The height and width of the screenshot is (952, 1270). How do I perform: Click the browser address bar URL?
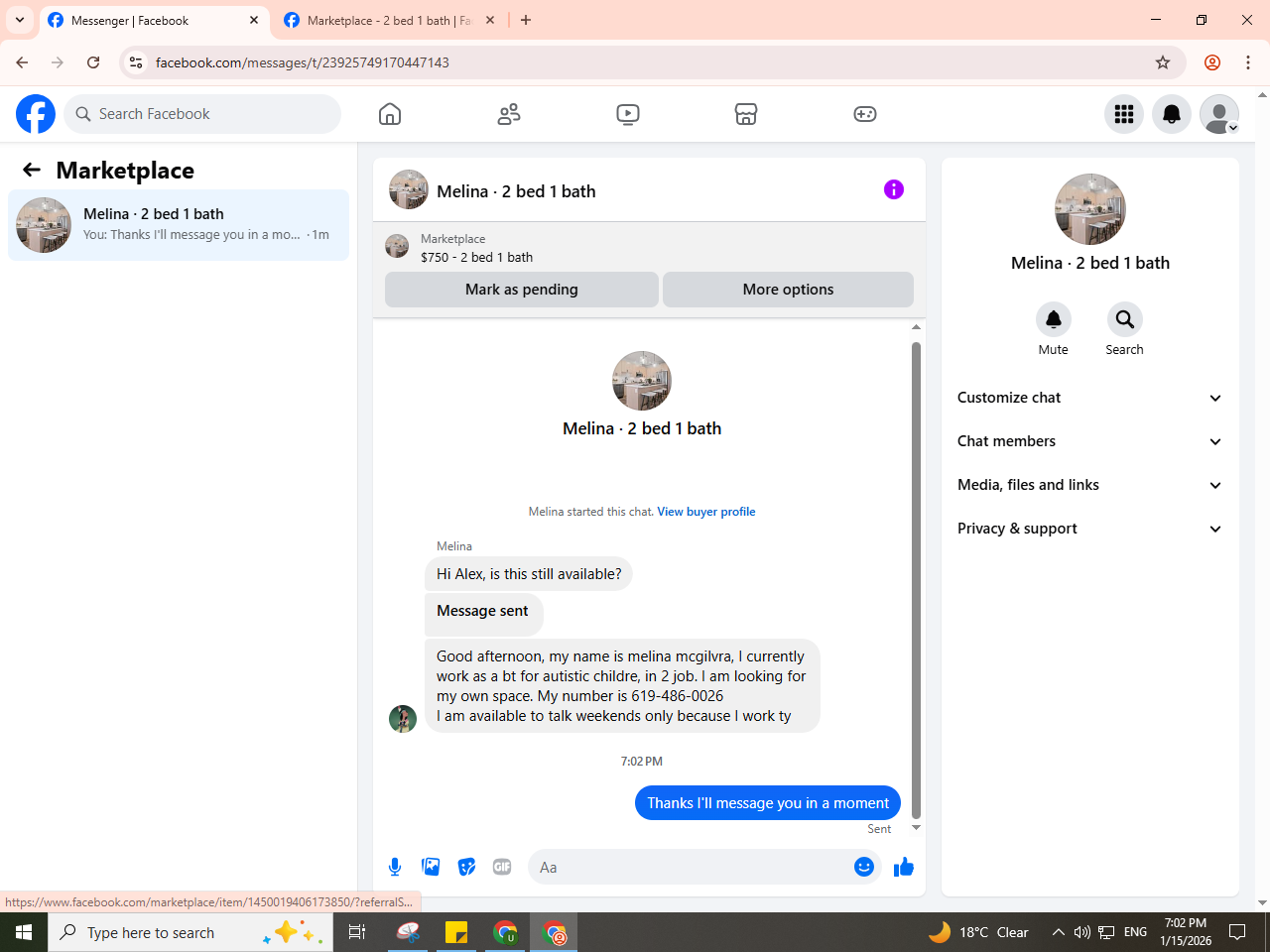pyautogui.click(x=303, y=62)
